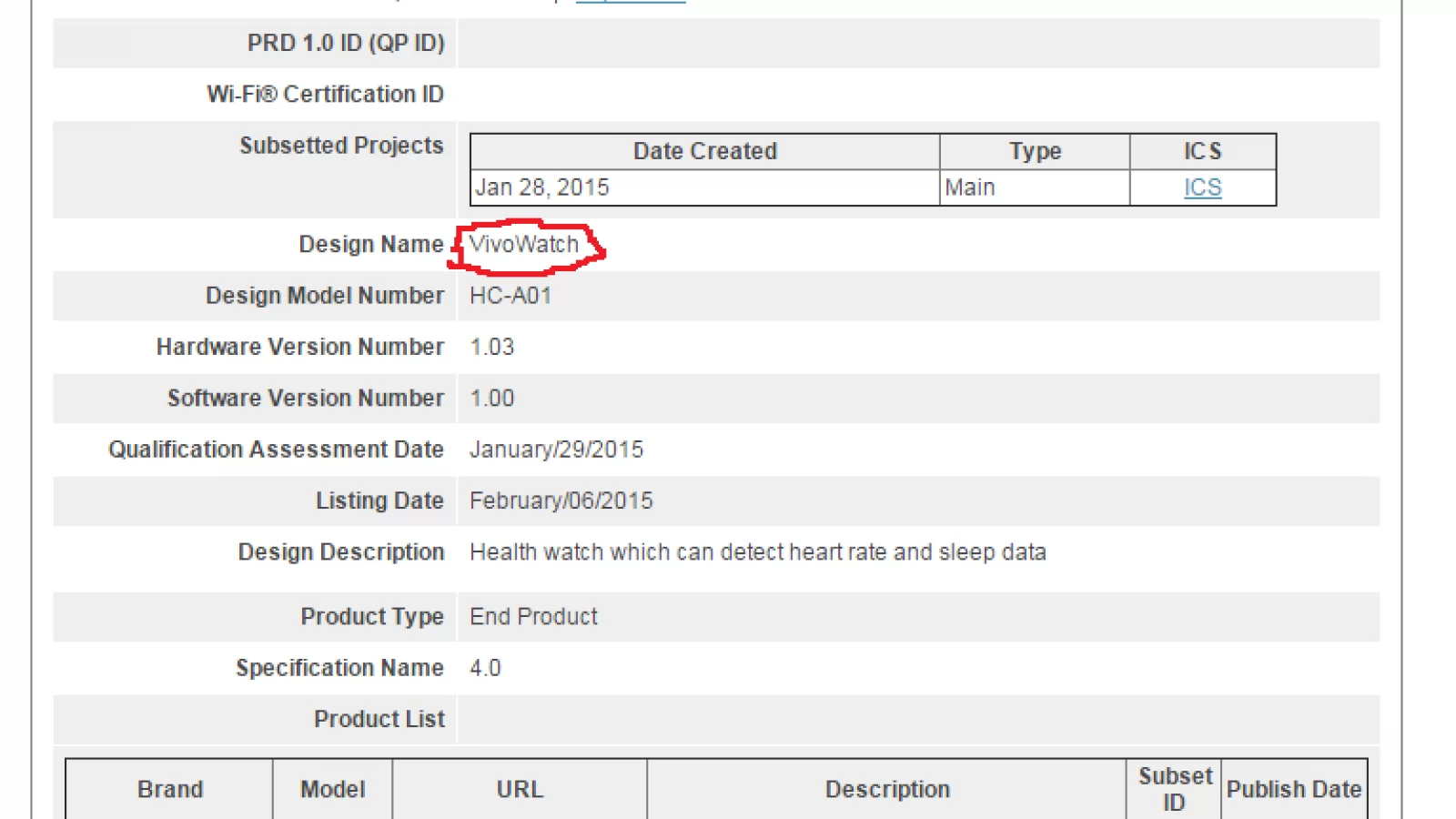This screenshot has width=1456, height=819.
Task: Click the "Subset ID" column header
Action: (1175, 789)
